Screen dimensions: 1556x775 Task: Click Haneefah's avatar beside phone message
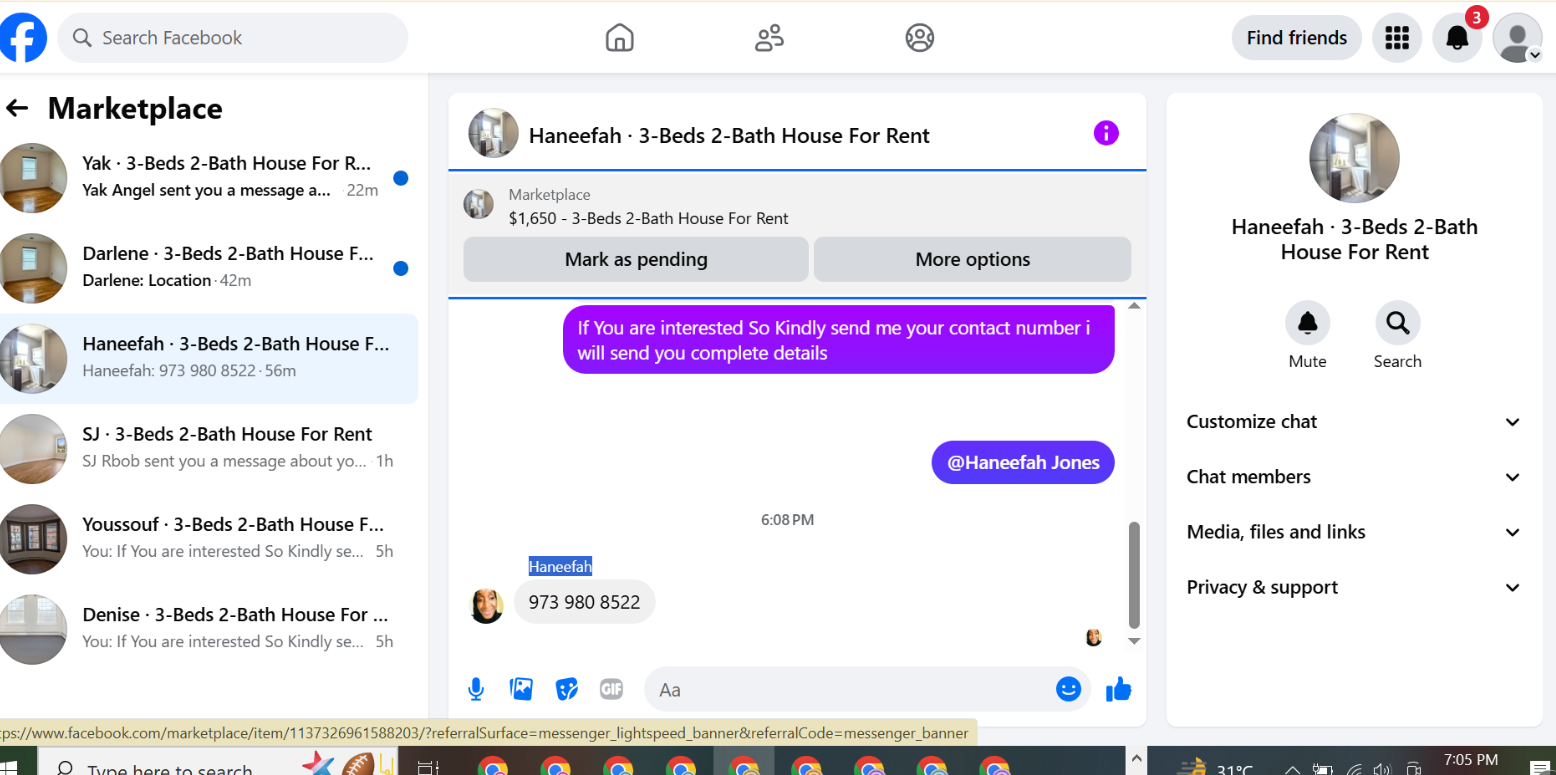coord(487,605)
